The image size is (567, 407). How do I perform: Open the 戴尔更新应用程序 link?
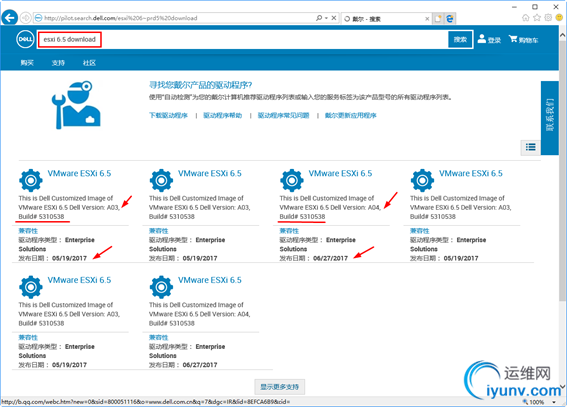(x=350, y=115)
